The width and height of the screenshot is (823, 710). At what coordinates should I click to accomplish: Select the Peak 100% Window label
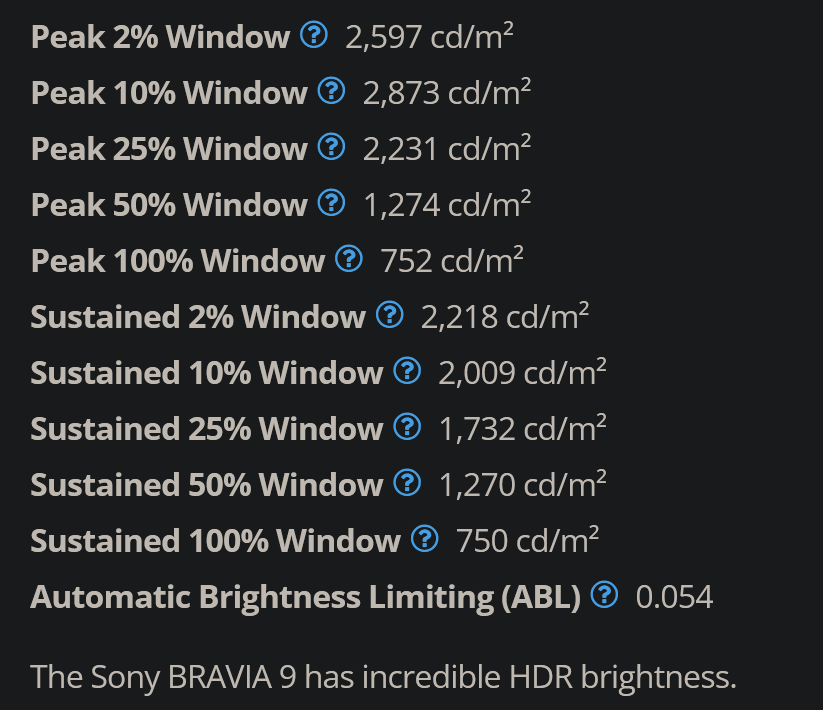click(x=175, y=260)
